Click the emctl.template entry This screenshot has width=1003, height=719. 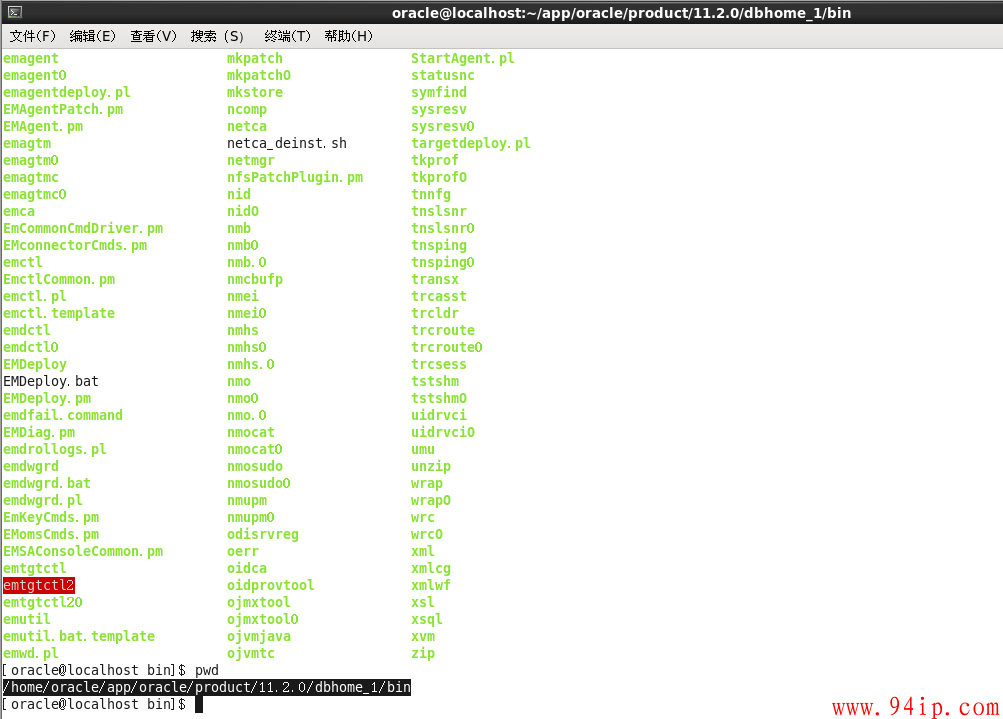click(59, 313)
